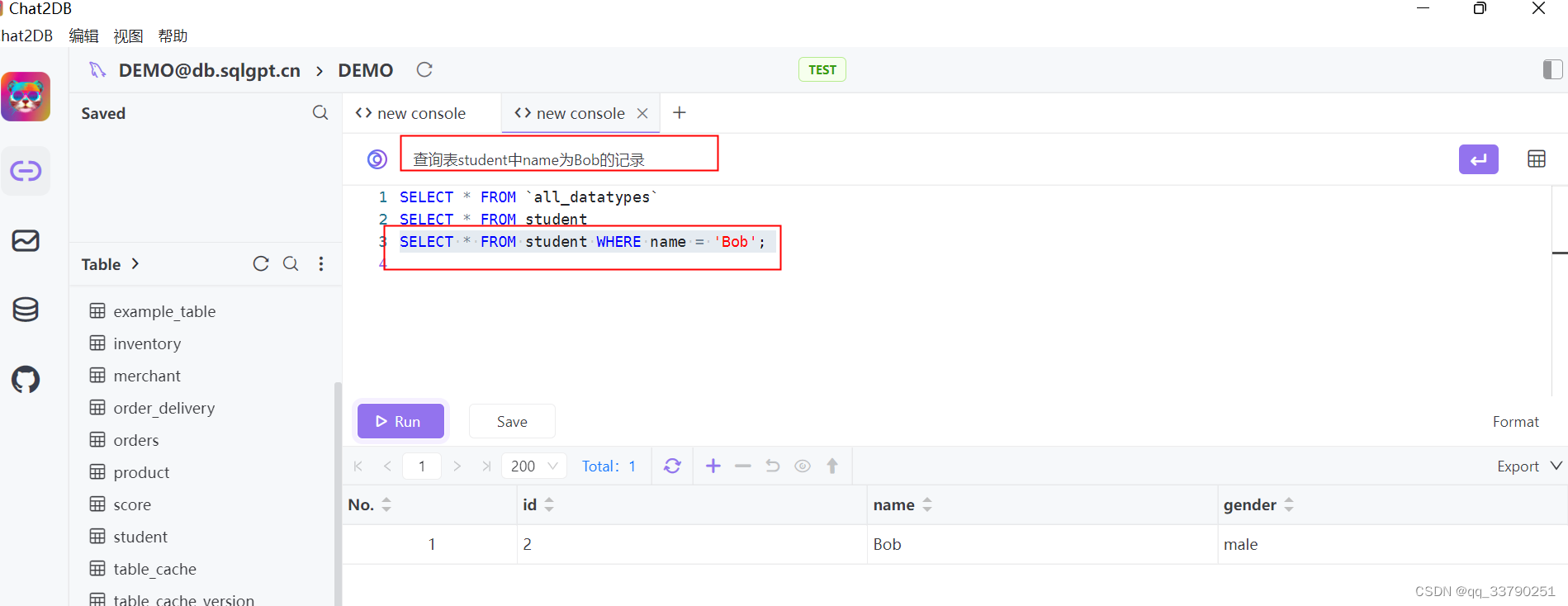
Task: Delete selected row with minus icon
Action: click(743, 466)
